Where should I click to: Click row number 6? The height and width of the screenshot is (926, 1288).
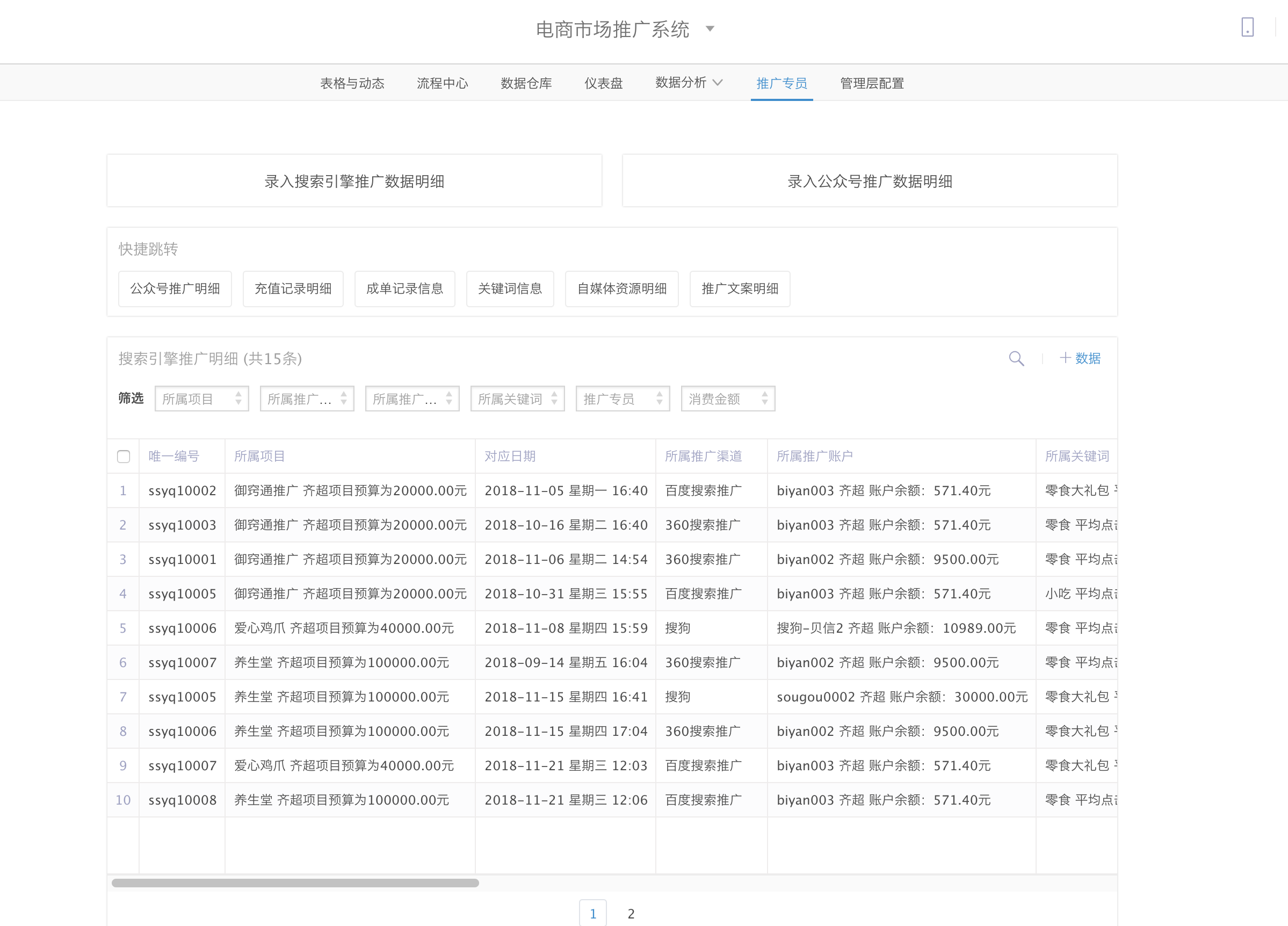tap(122, 663)
